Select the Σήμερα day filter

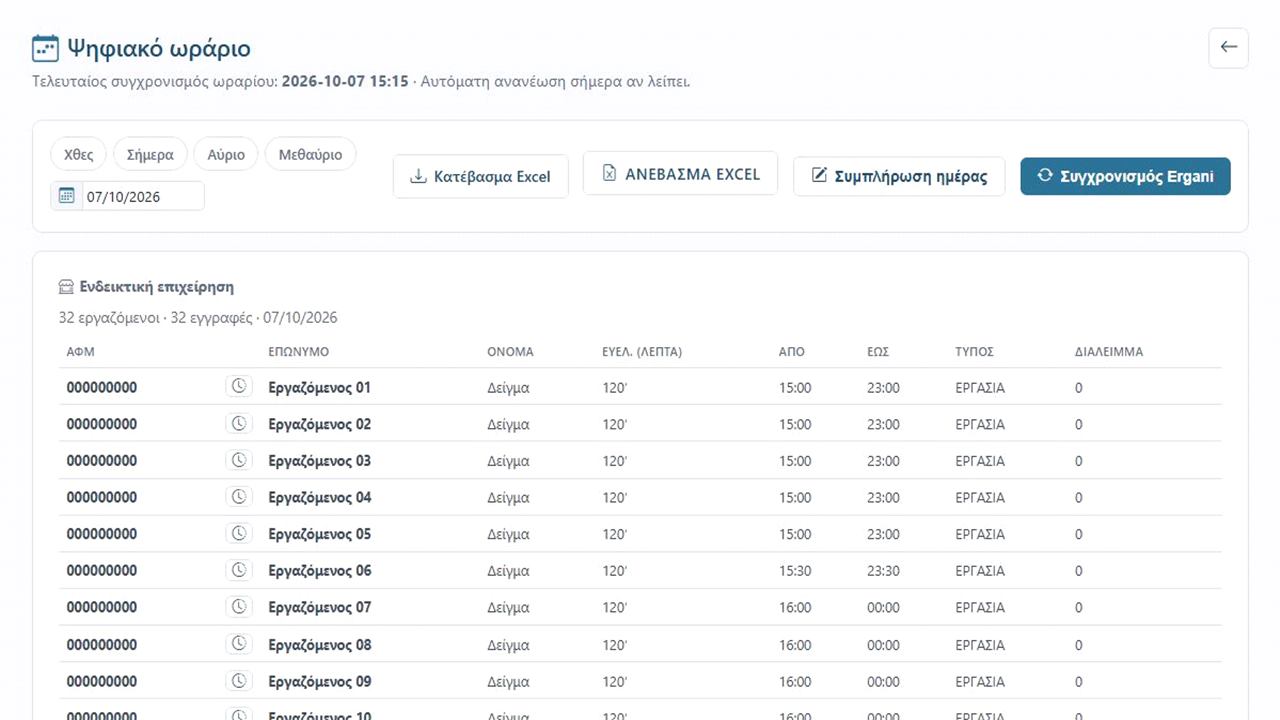click(150, 154)
